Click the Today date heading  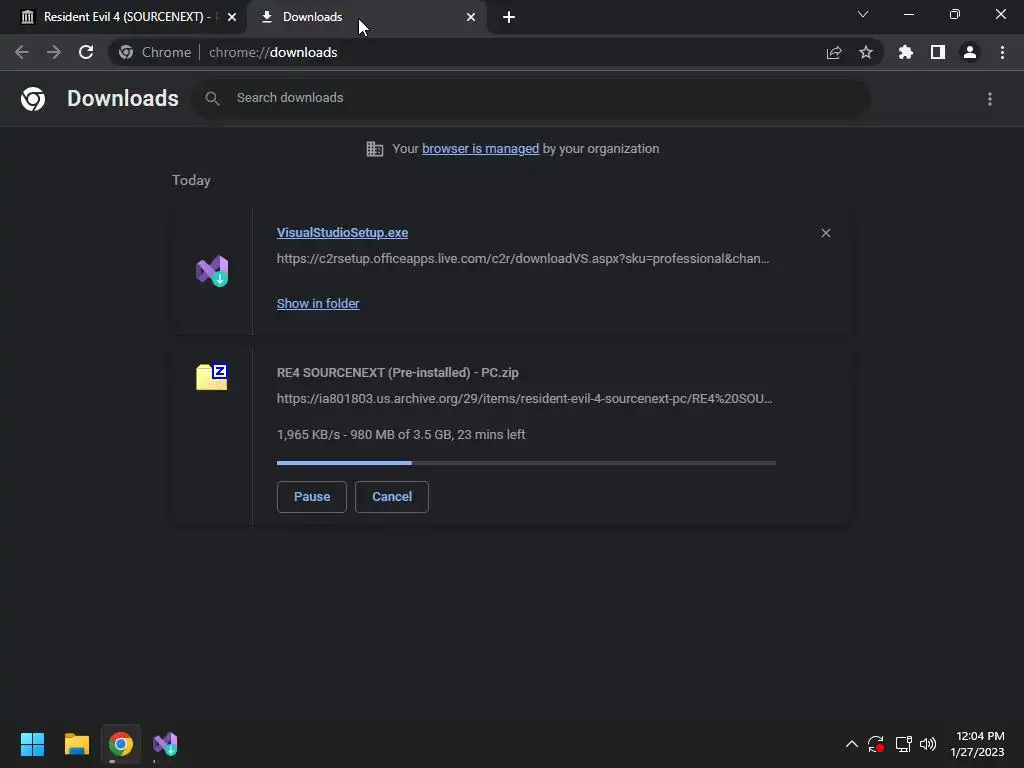pyautogui.click(x=191, y=181)
